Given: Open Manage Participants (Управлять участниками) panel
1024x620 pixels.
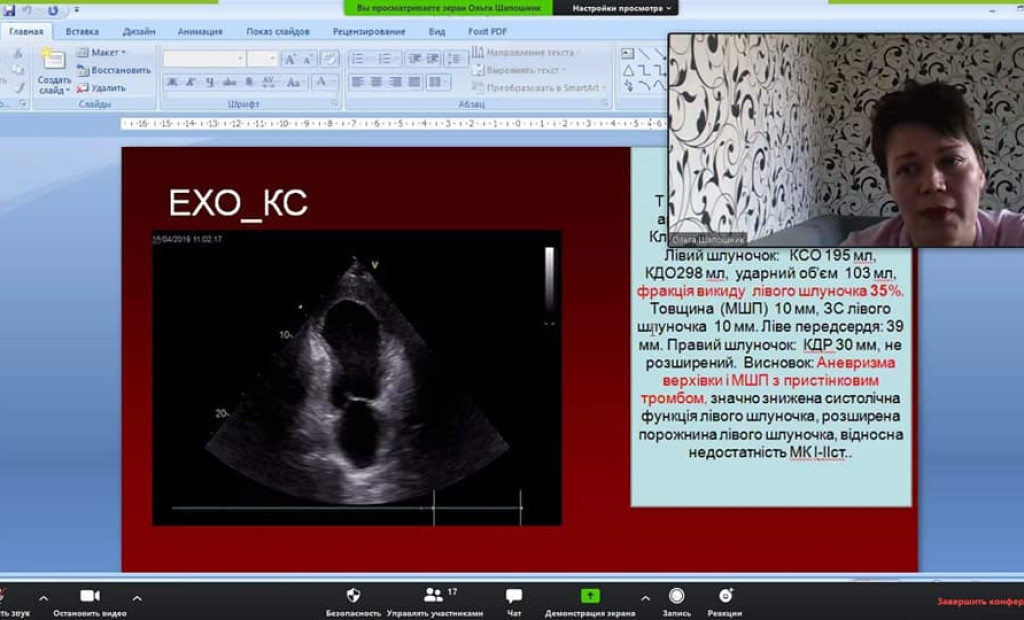Looking at the screenshot, I should point(434,596).
